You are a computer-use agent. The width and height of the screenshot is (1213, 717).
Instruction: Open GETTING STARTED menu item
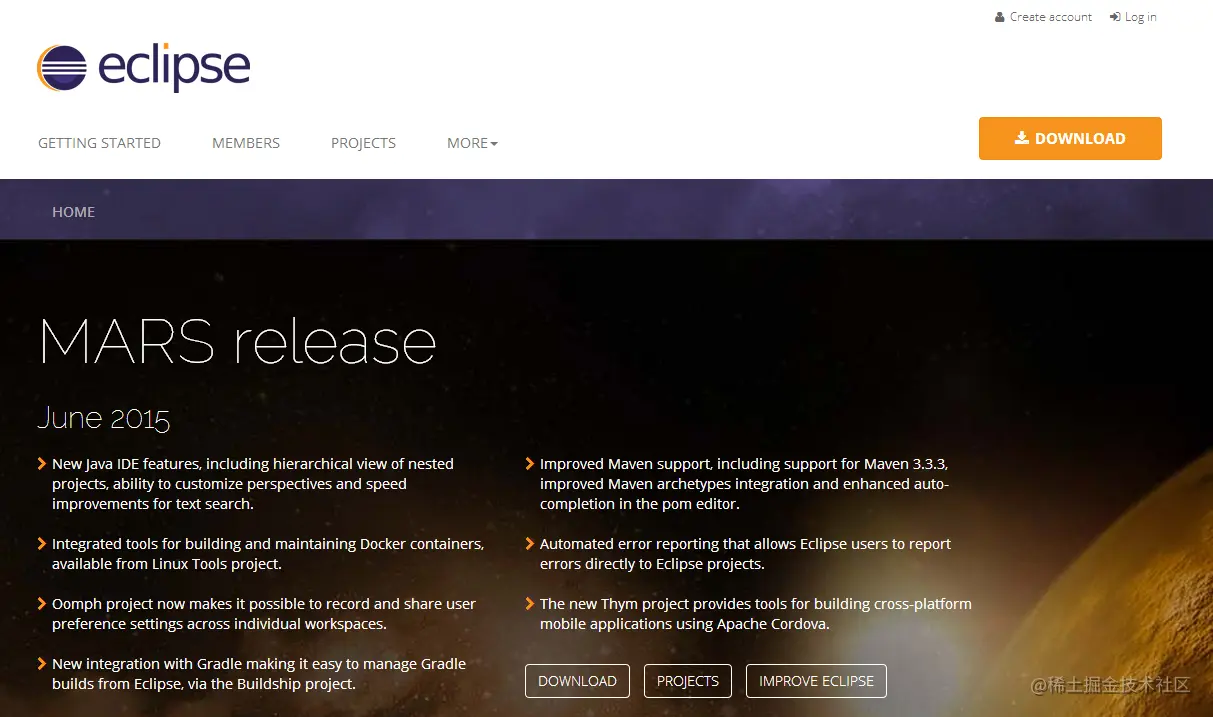point(99,143)
